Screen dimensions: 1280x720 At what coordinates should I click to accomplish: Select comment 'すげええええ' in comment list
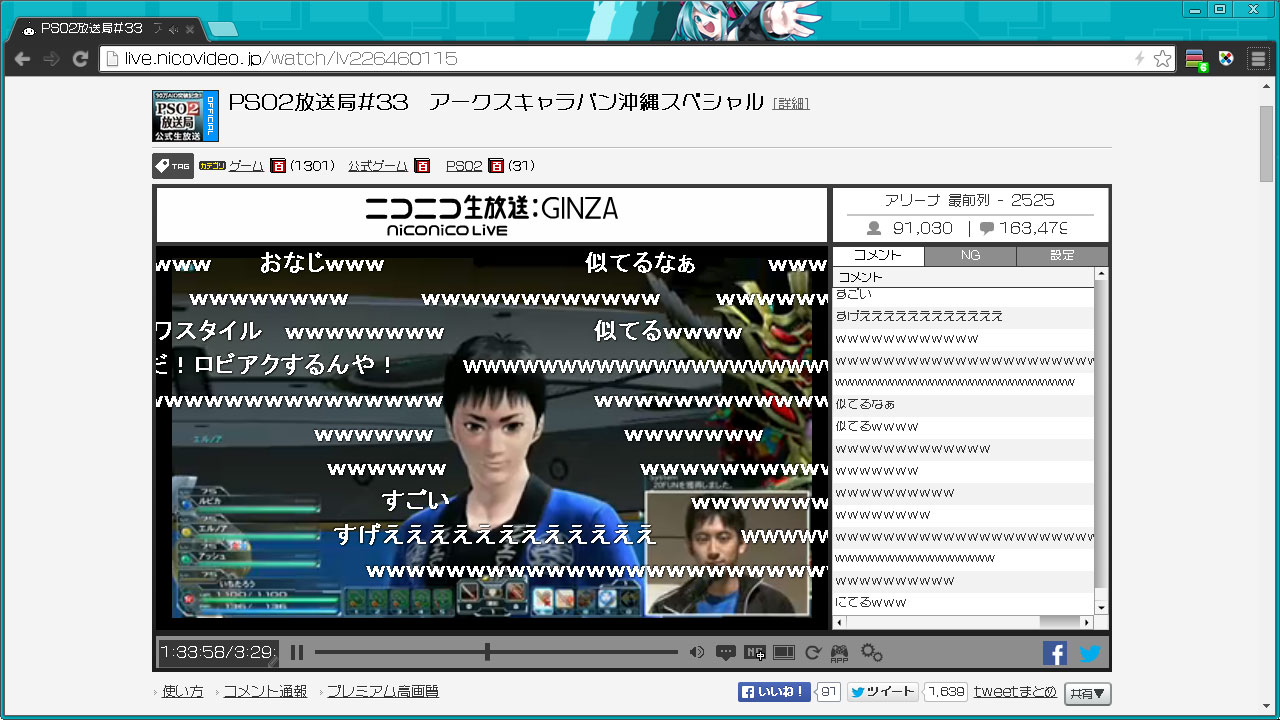pyautogui.click(x=964, y=317)
